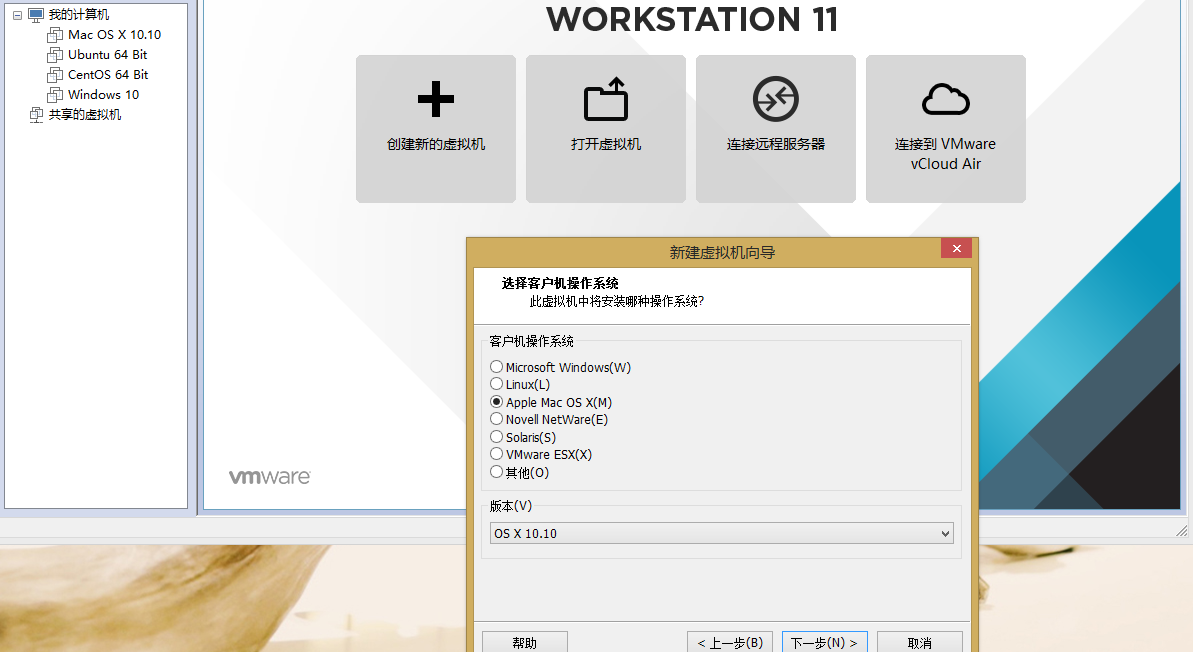Click the open virtual machine folder icon
This screenshot has width=1193, height=652.
[605, 100]
